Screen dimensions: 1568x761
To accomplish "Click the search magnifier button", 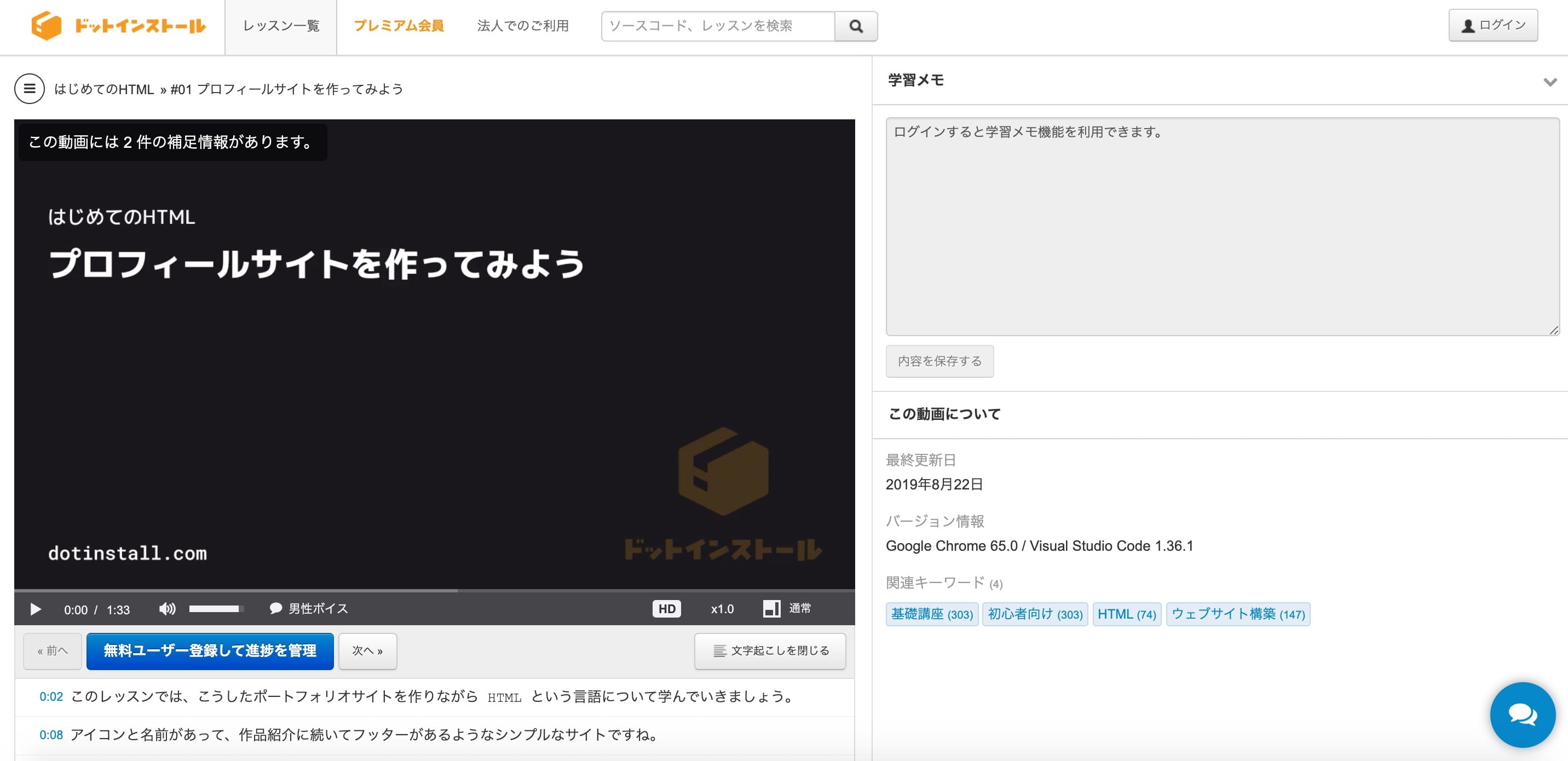I will (855, 26).
